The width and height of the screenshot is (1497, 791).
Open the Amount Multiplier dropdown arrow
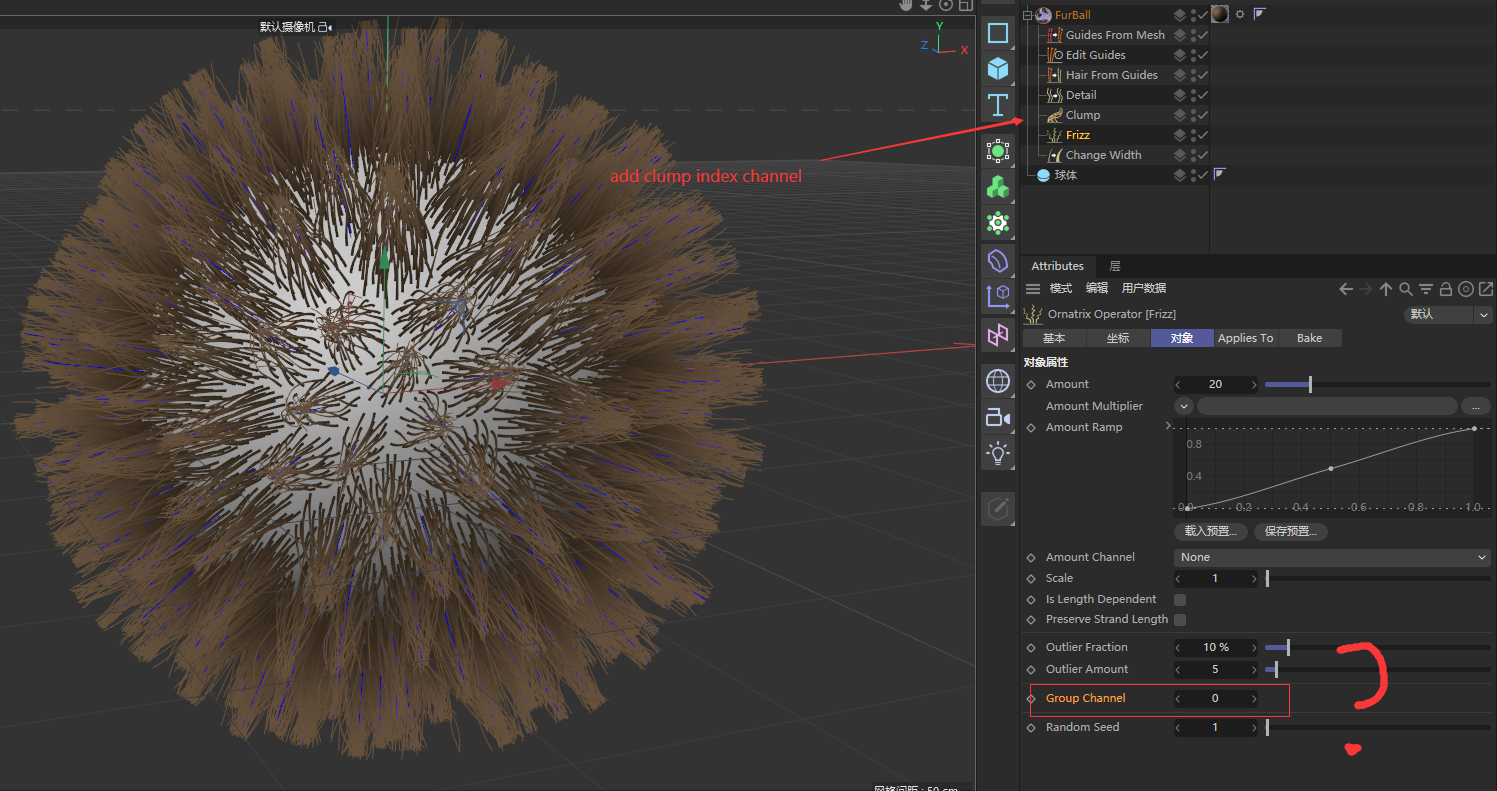[1184, 406]
